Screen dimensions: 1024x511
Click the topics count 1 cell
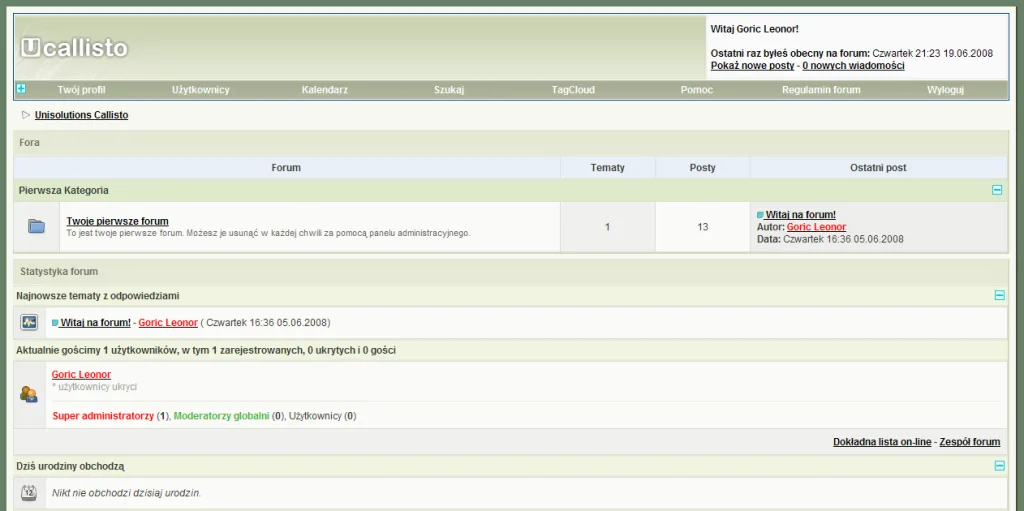pos(607,227)
